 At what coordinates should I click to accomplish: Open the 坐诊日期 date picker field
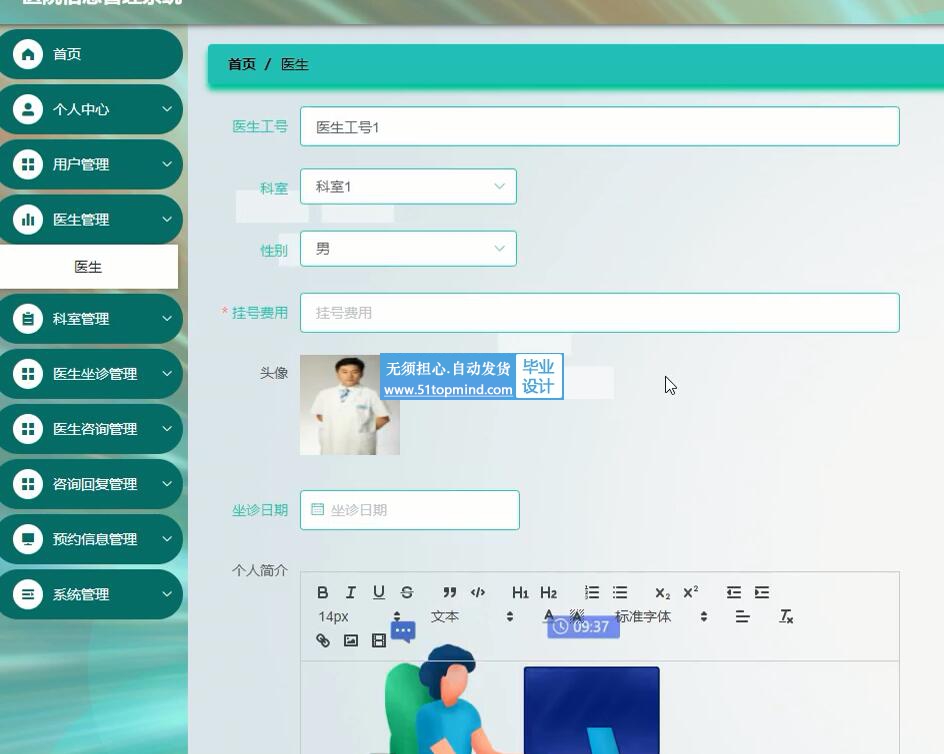pos(409,510)
